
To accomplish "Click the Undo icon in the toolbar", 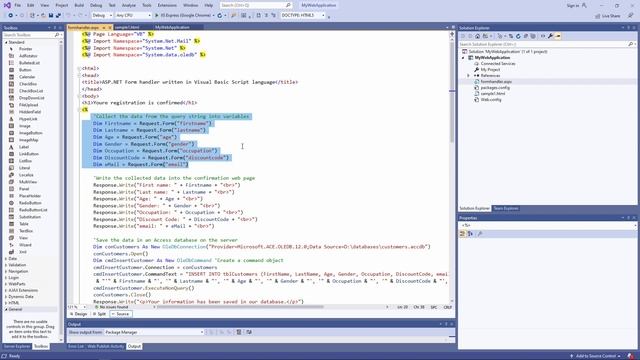I will (68, 15).
